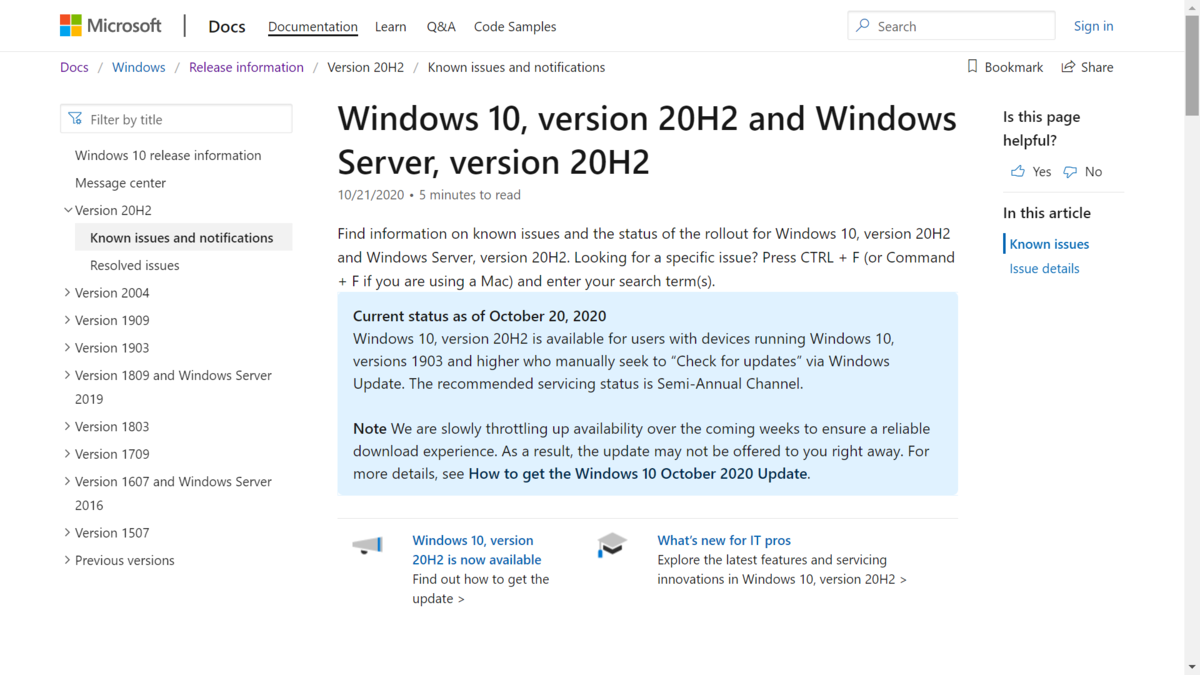Click the search magnifier icon
This screenshot has width=1200, height=675.
click(x=862, y=26)
